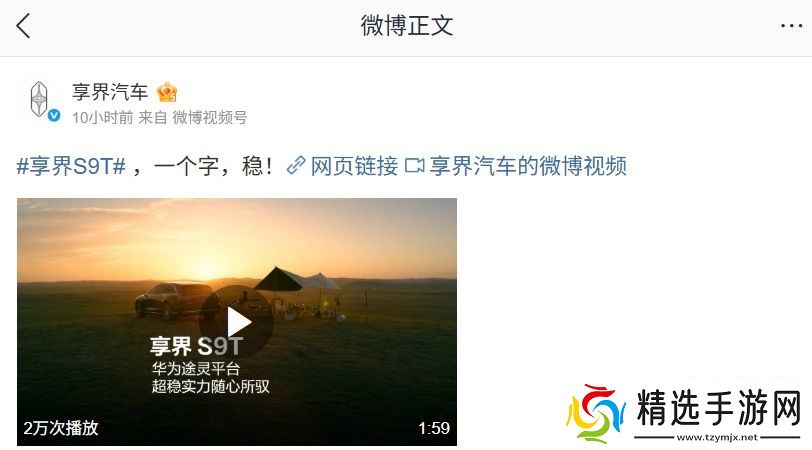Go back using the left arrow

coord(23,25)
